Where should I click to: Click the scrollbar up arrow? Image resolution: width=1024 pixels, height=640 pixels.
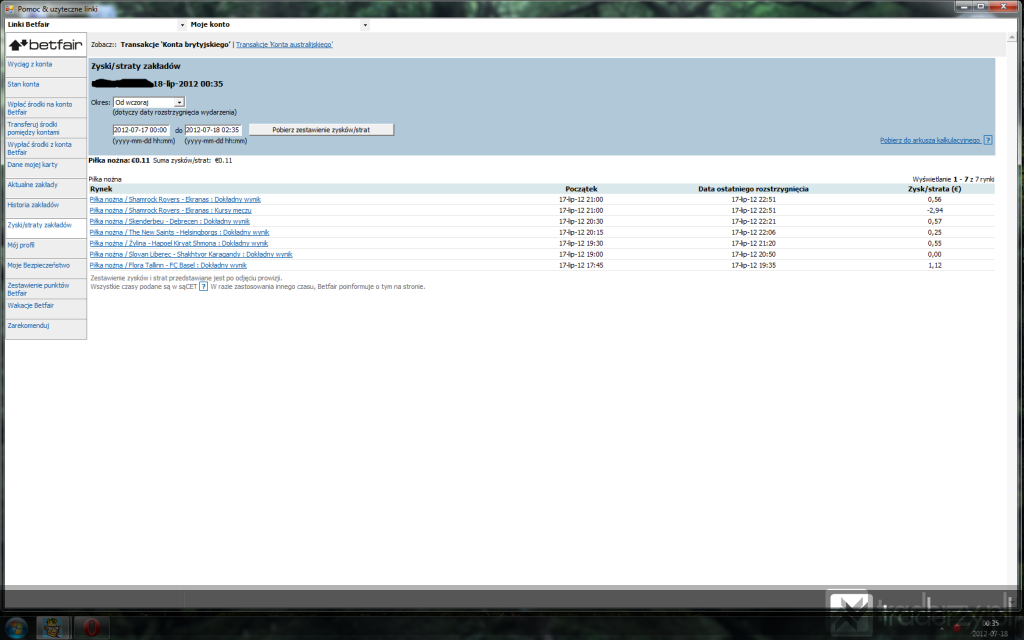click(1012, 37)
